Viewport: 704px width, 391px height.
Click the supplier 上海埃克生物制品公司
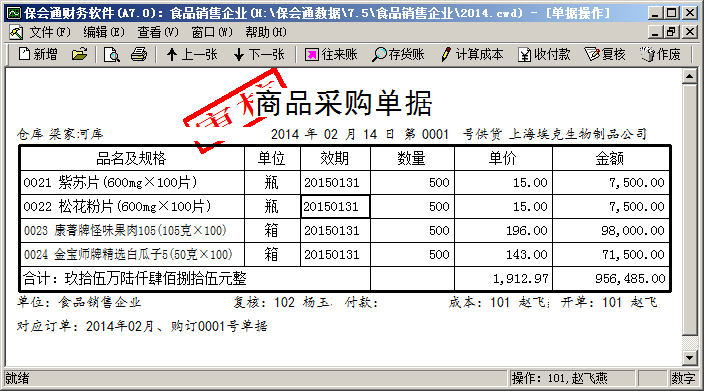(578, 134)
